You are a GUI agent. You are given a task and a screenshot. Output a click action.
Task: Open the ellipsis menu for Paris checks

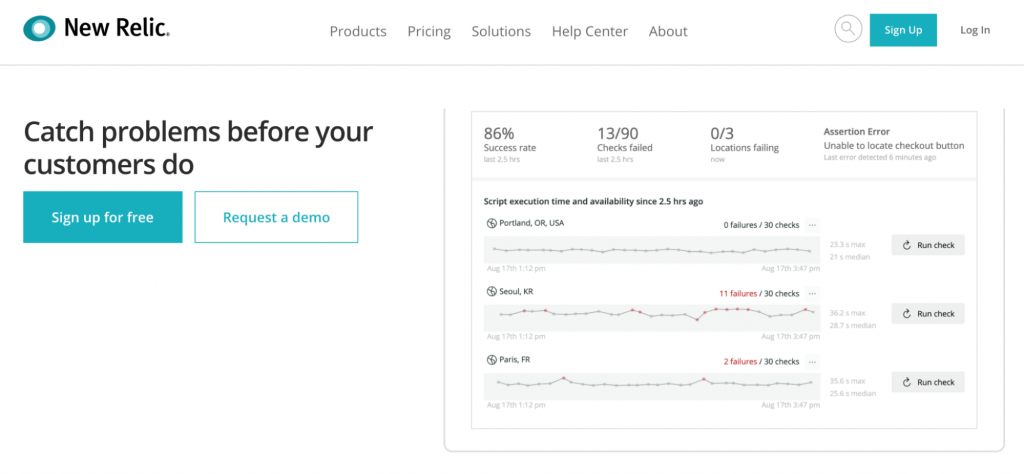click(812, 361)
